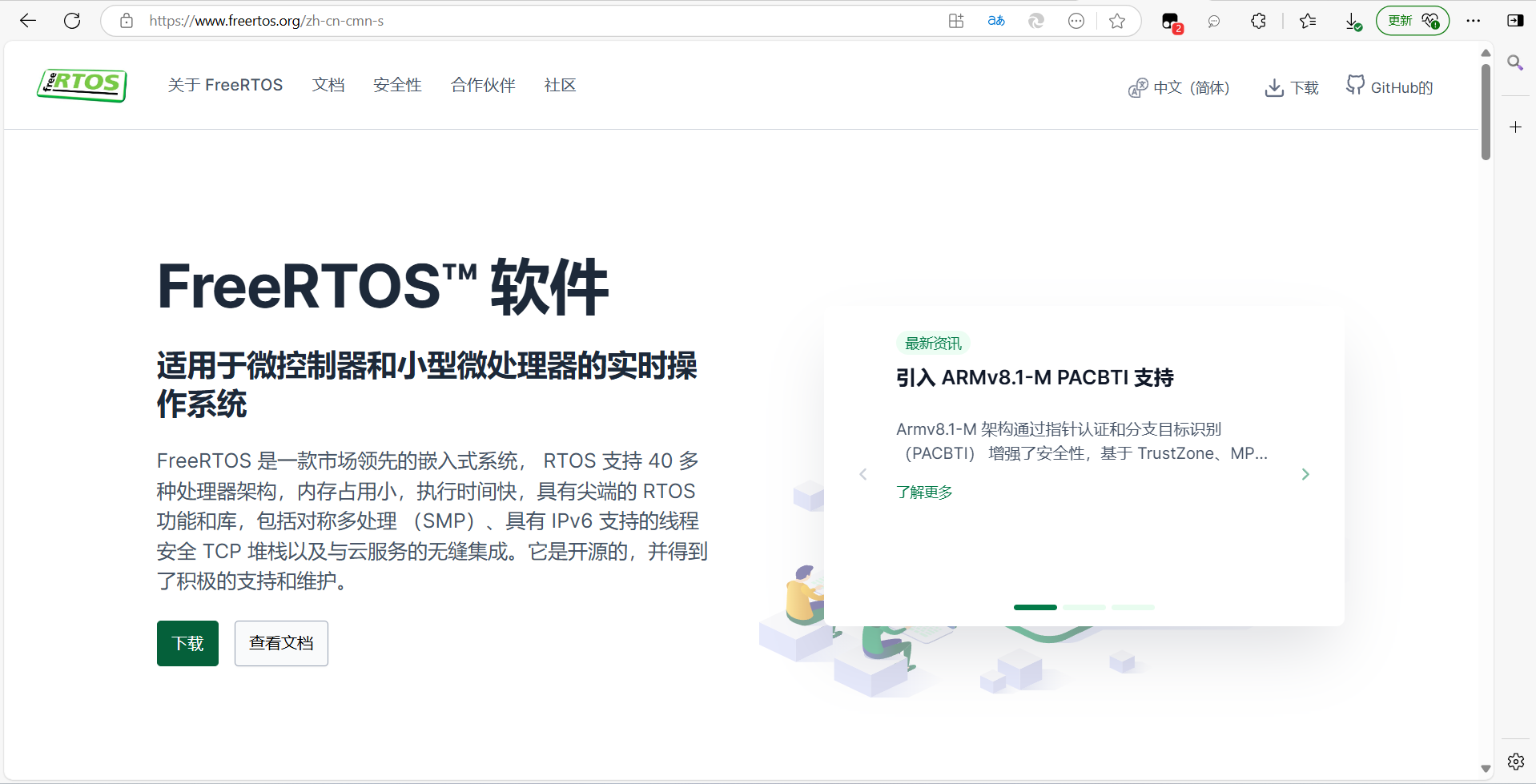Click the favorites star in the address bar
The height and width of the screenshot is (784, 1536).
1117,21
